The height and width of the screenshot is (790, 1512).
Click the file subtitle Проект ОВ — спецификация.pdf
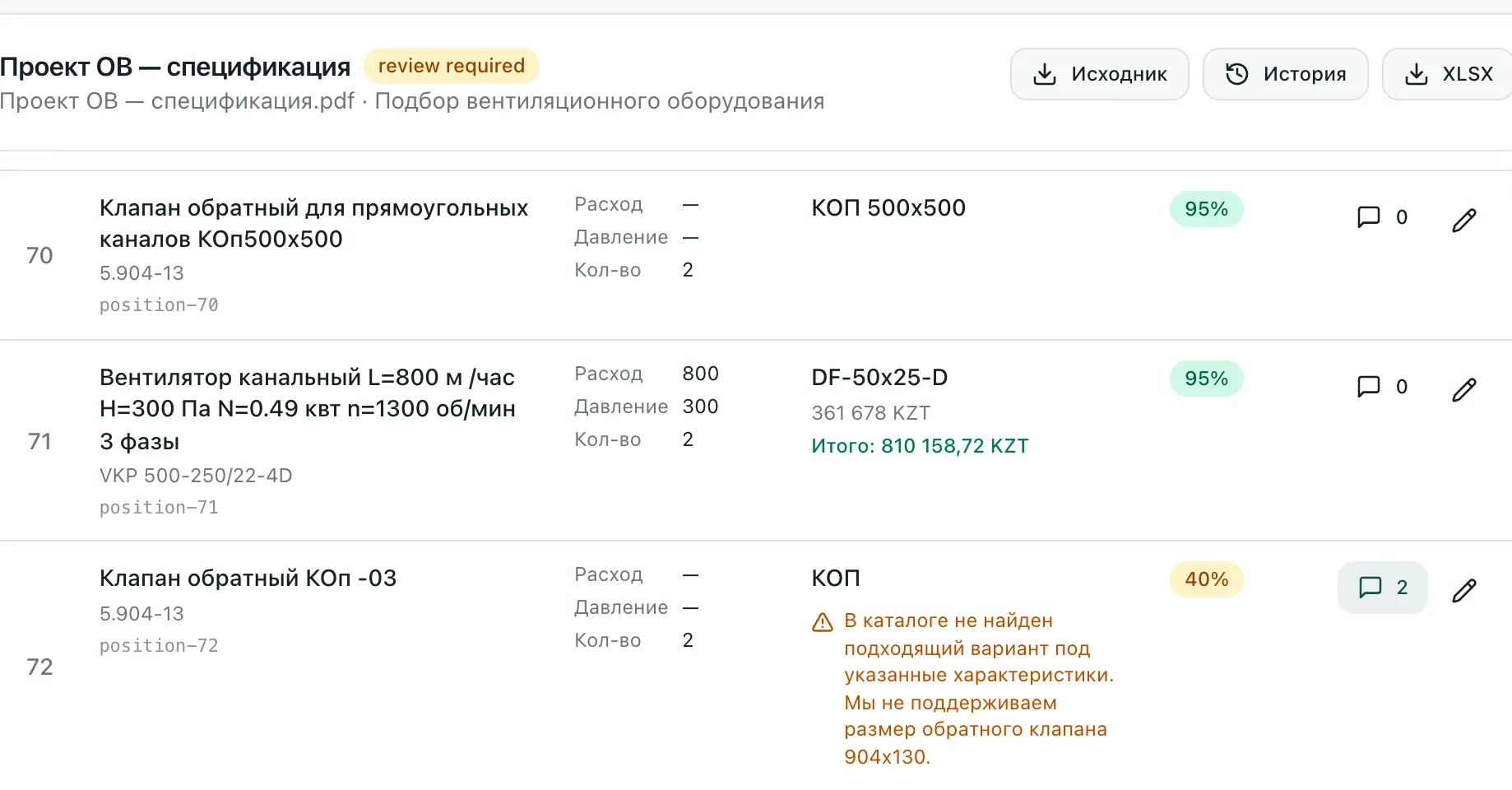(x=177, y=101)
